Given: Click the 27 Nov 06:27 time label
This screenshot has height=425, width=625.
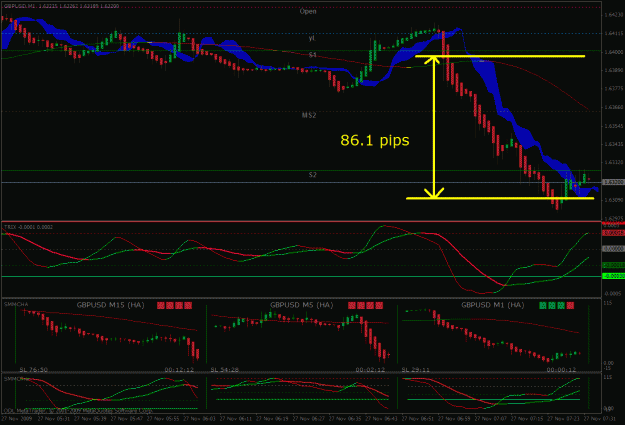Looking at the screenshot, I should [309, 419].
